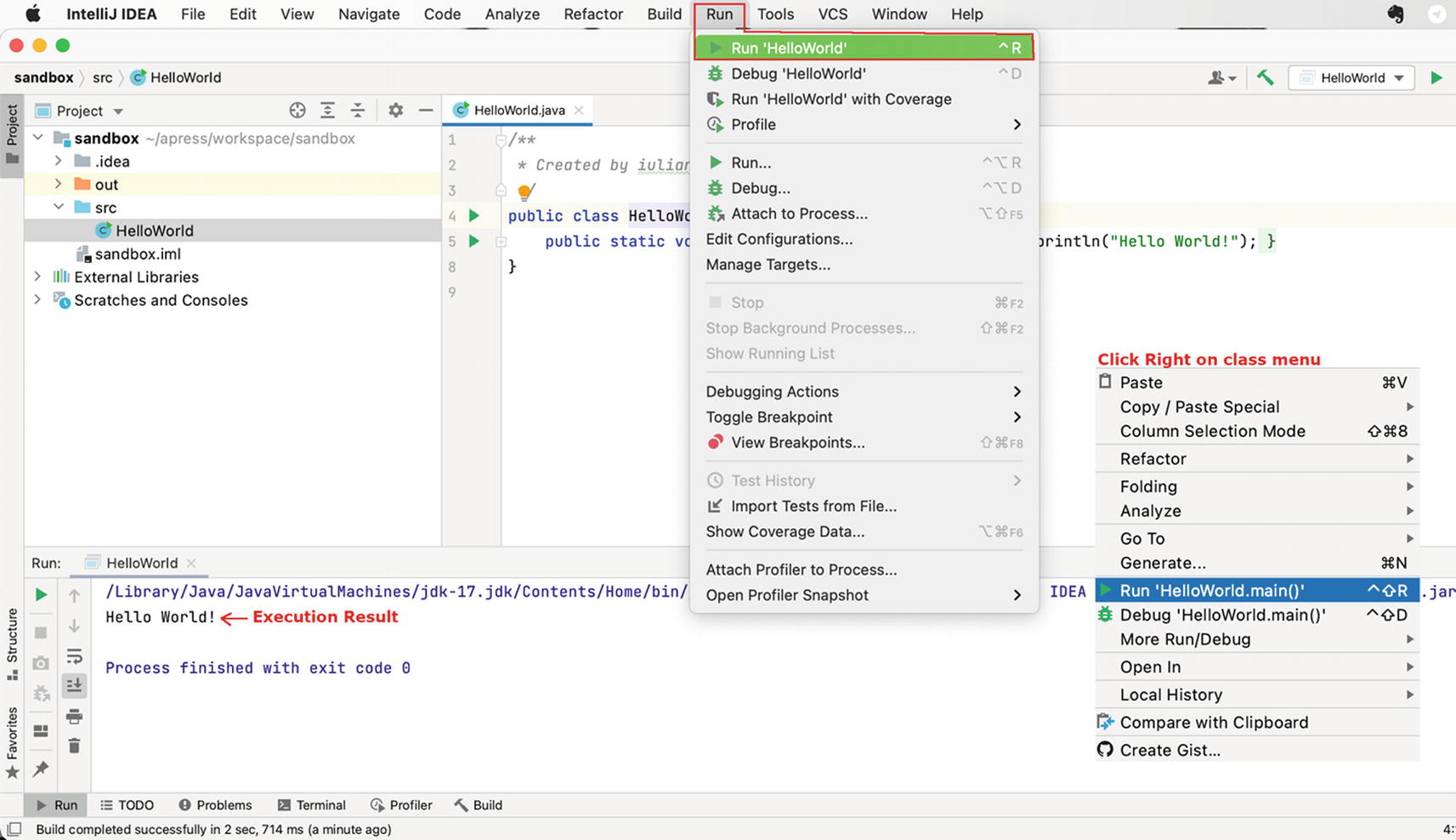Close the HelloWorld run tab
Image resolution: width=1456 pixels, height=840 pixels.
pos(191,563)
